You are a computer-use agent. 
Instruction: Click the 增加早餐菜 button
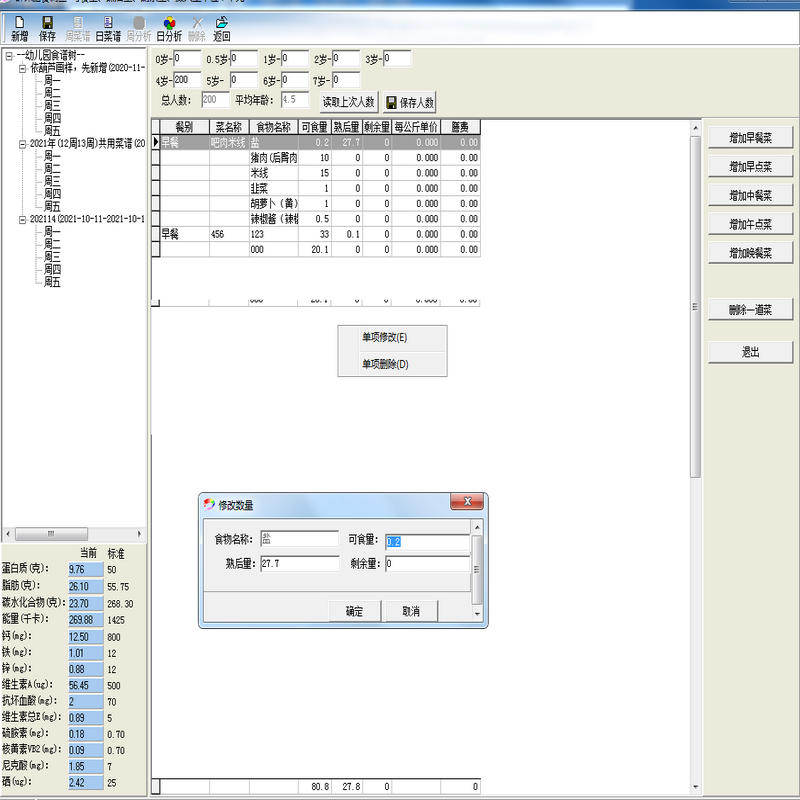(x=751, y=138)
